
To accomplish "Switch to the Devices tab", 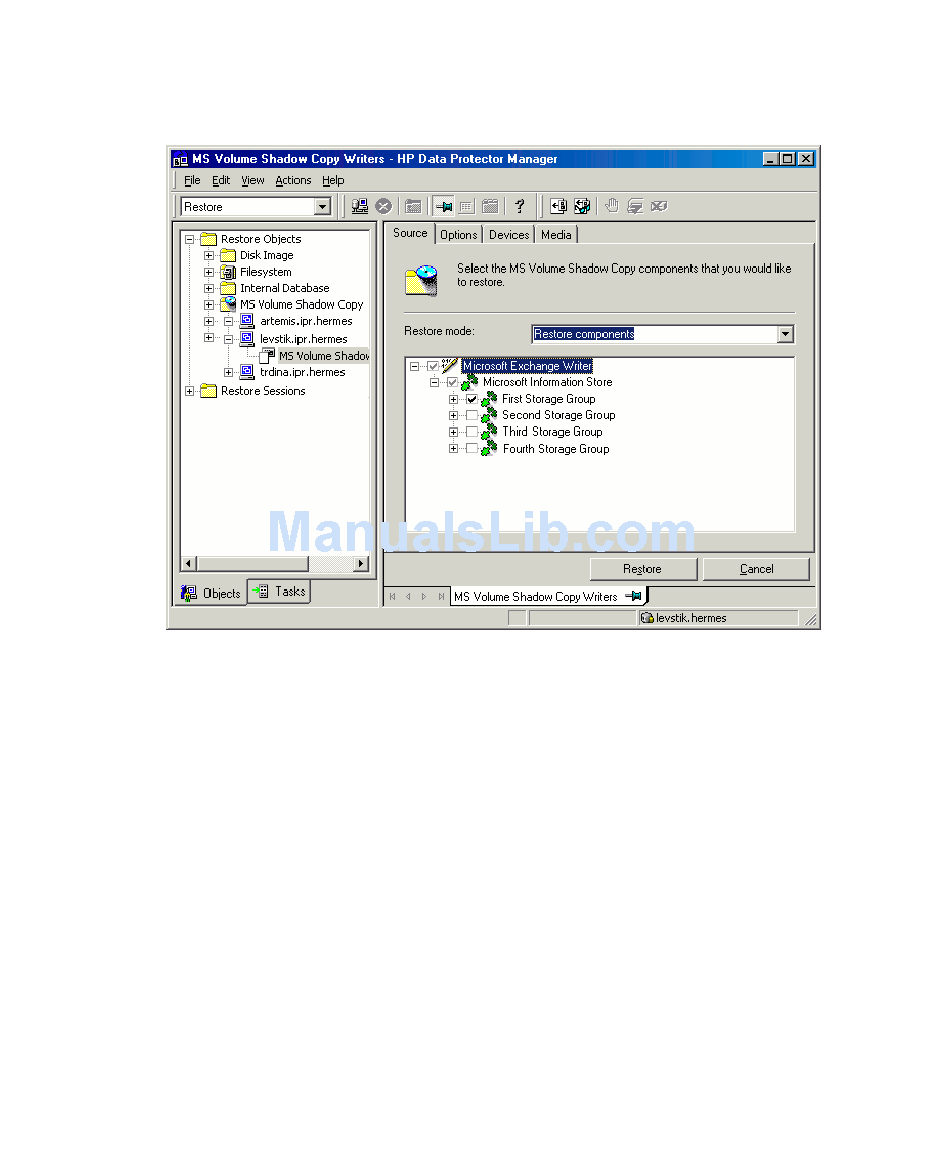I will (x=509, y=235).
